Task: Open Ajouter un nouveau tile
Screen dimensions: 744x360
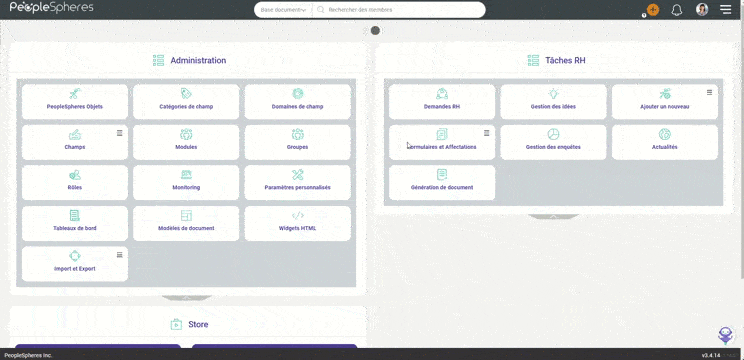Action: (665, 102)
